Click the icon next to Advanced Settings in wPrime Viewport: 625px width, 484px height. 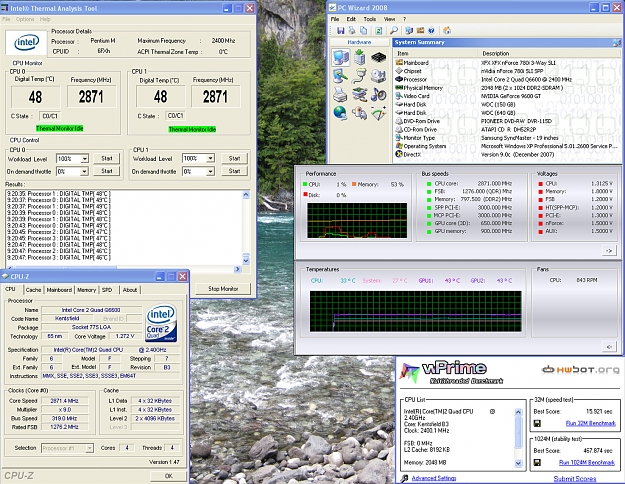click(405, 478)
